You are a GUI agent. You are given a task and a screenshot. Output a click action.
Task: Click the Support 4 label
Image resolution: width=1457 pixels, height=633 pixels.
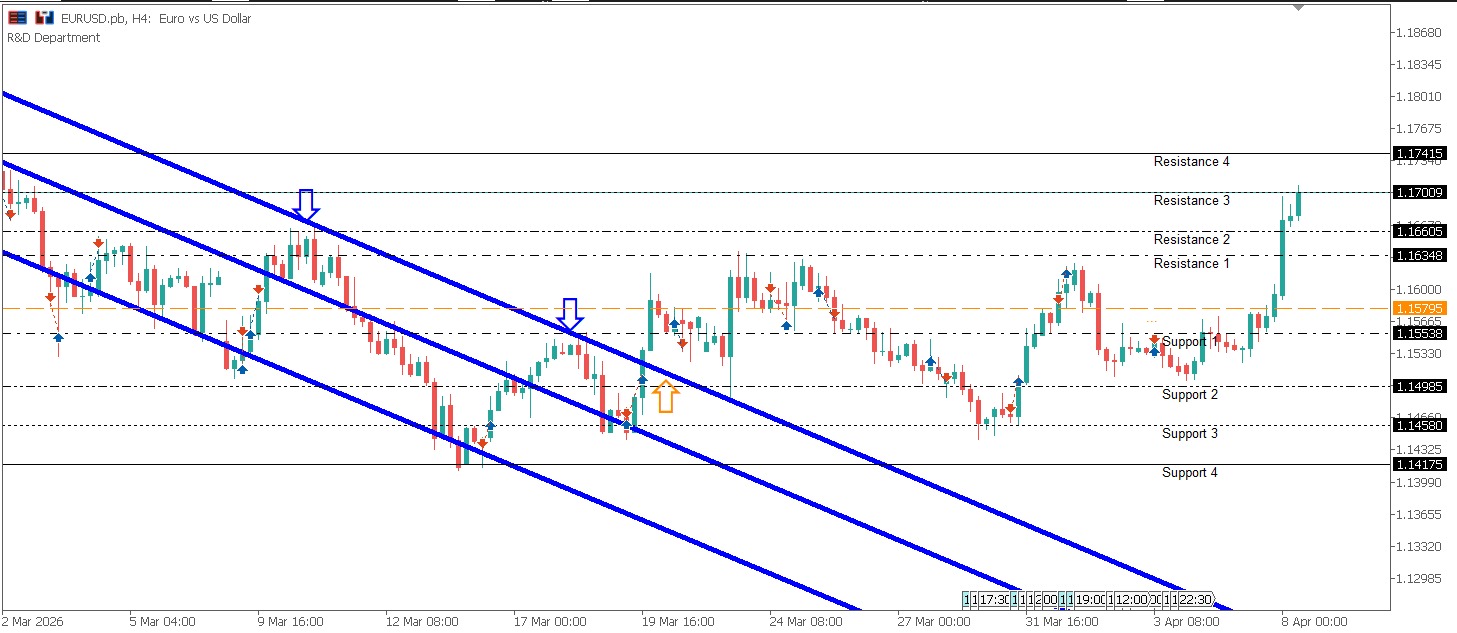tap(1188, 472)
